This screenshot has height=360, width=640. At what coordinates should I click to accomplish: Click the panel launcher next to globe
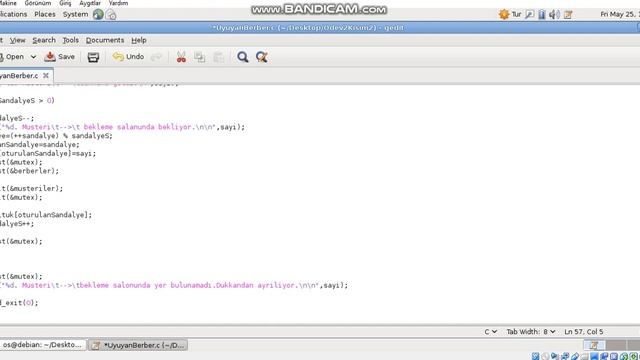pos(111,15)
